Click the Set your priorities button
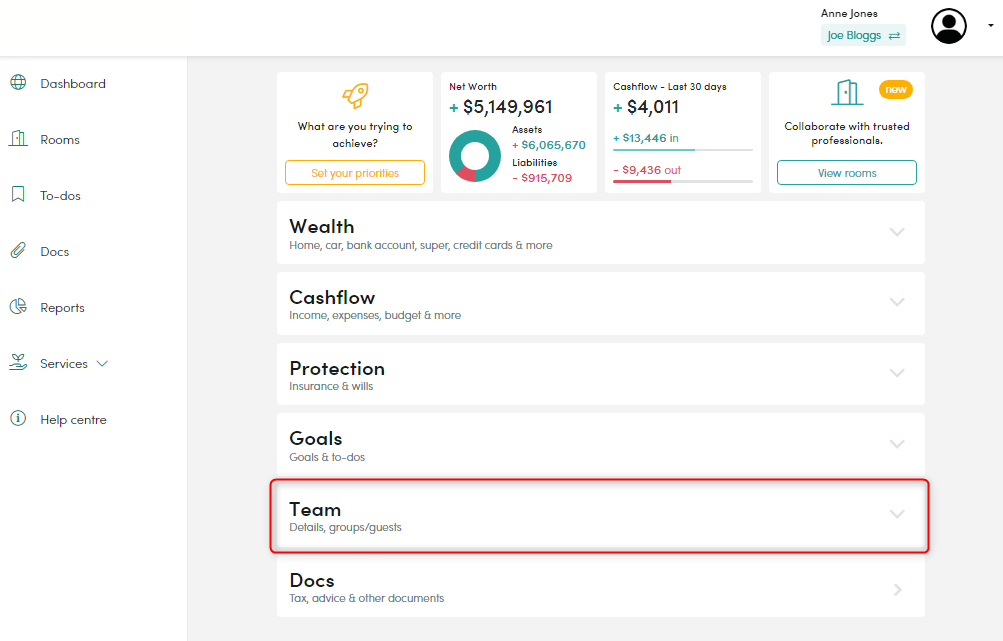Image resolution: width=1003 pixels, height=641 pixels. [355, 173]
